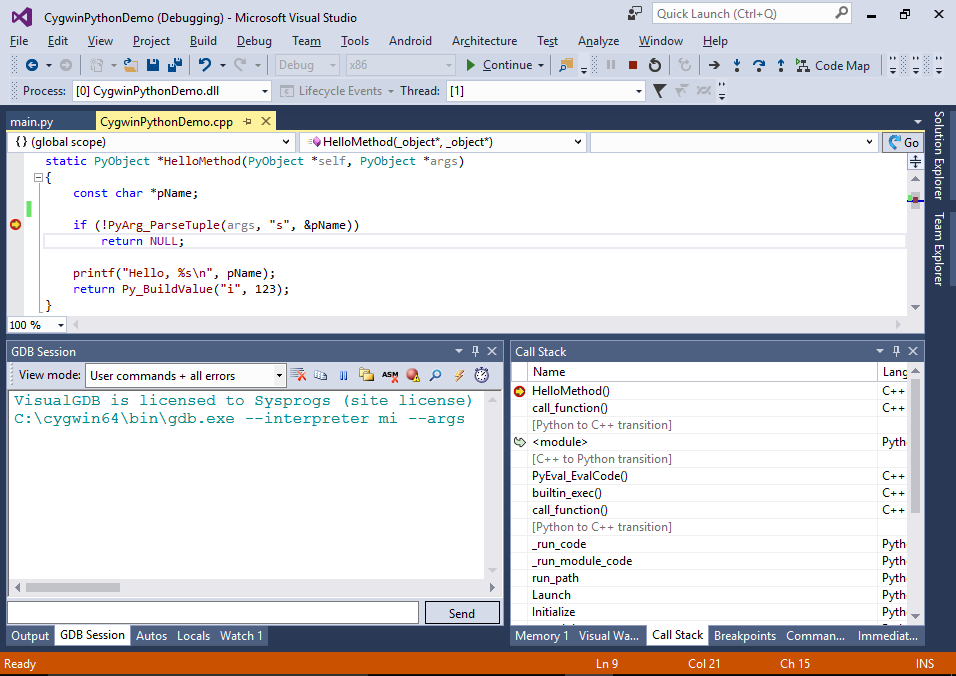The height and width of the screenshot is (676, 956).
Task: Click the ASM icon in GDB Session
Action: point(390,375)
